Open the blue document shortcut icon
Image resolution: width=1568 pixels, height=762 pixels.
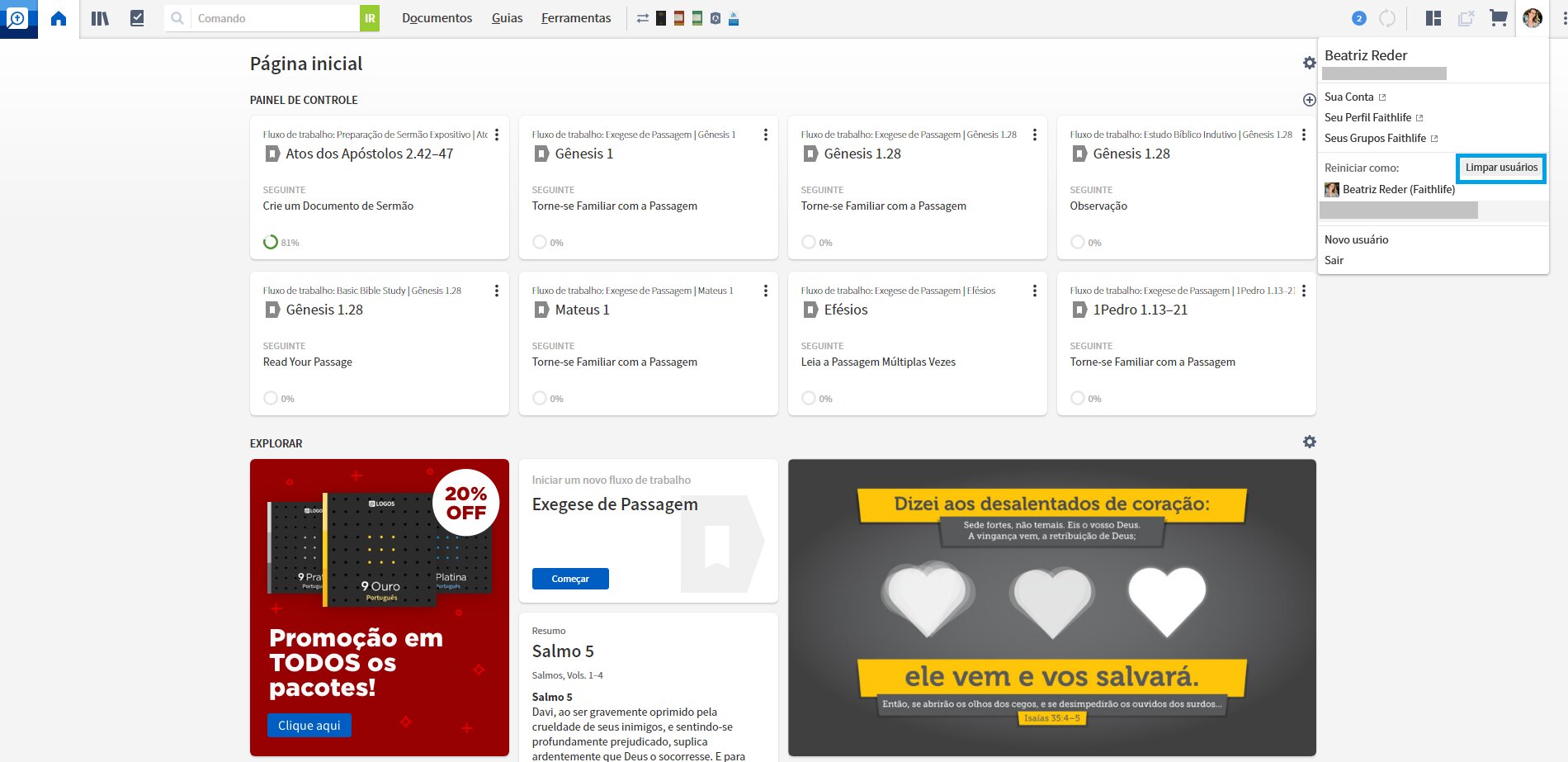pyautogui.click(x=734, y=18)
